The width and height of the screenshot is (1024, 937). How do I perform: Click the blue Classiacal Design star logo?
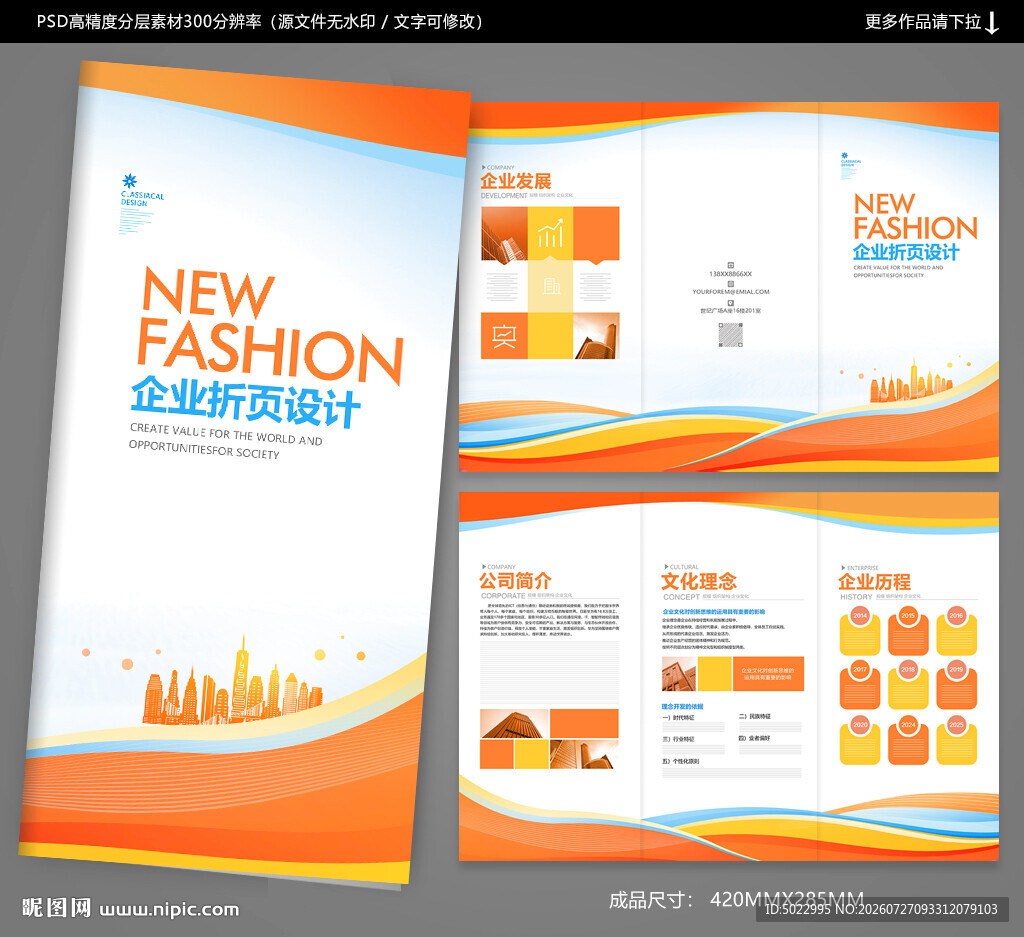point(130,181)
